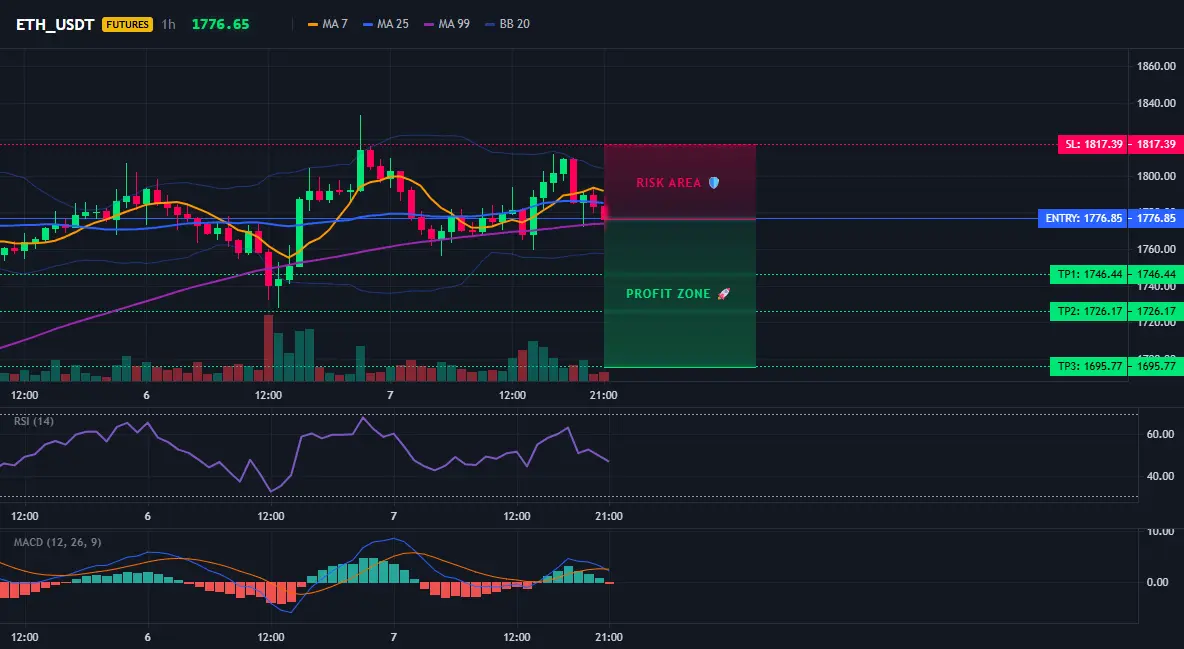Click the MACD (12, 26, 9) indicator label
The width and height of the screenshot is (1184, 649).
(x=57, y=542)
